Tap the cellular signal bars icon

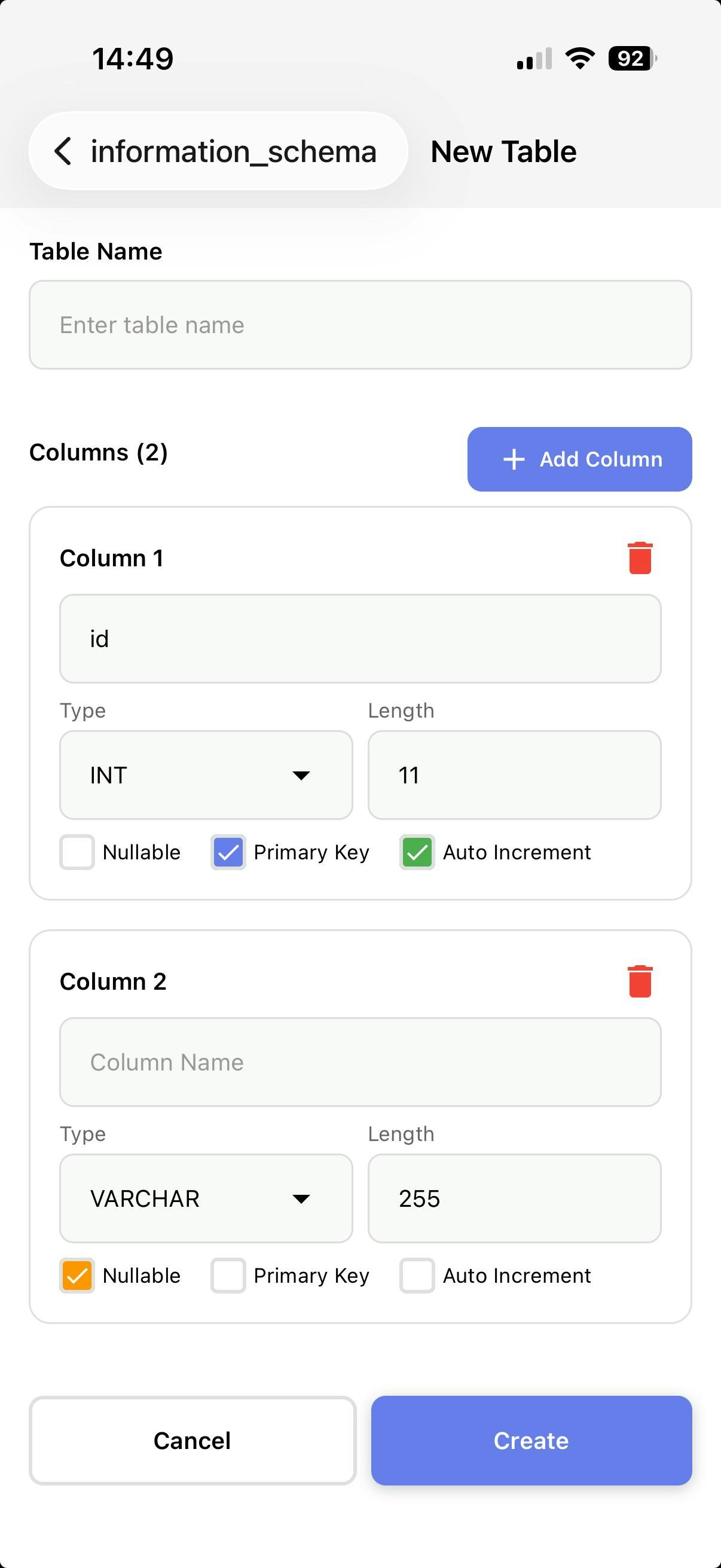coord(534,58)
